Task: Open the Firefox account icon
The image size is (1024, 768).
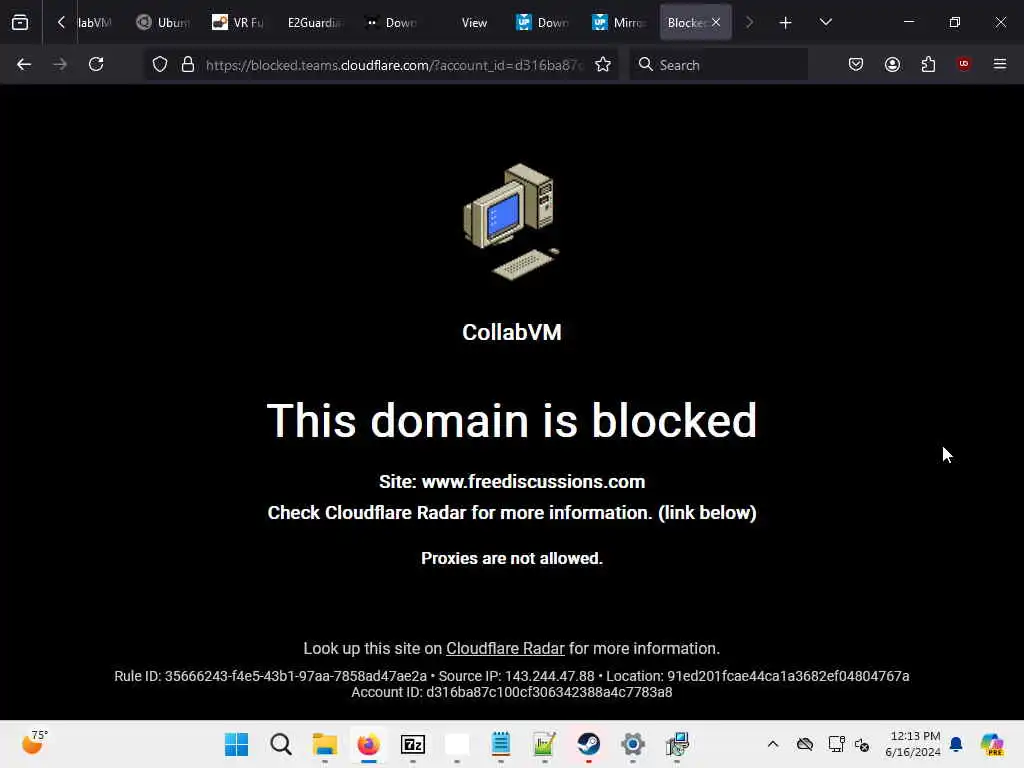Action: click(892, 64)
